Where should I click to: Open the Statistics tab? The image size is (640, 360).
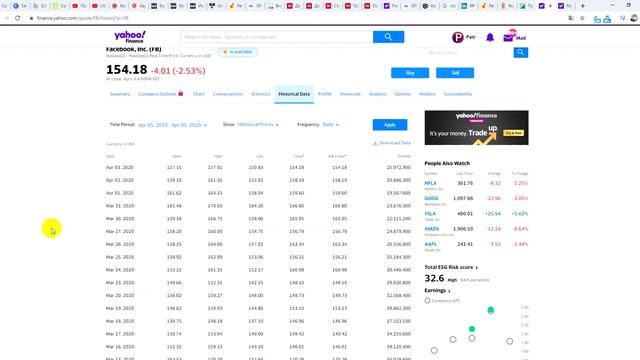(x=260, y=94)
